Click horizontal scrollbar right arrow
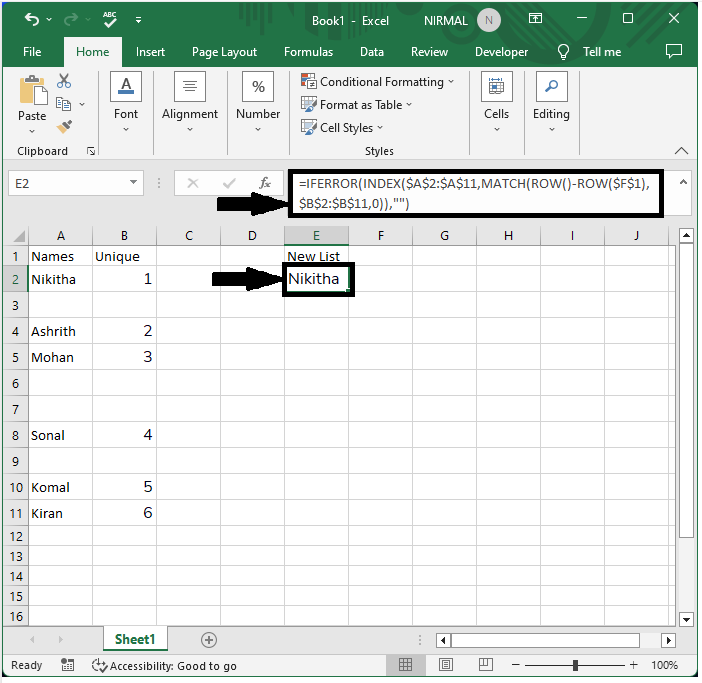The height and width of the screenshot is (683, 702). coord(668,640)
